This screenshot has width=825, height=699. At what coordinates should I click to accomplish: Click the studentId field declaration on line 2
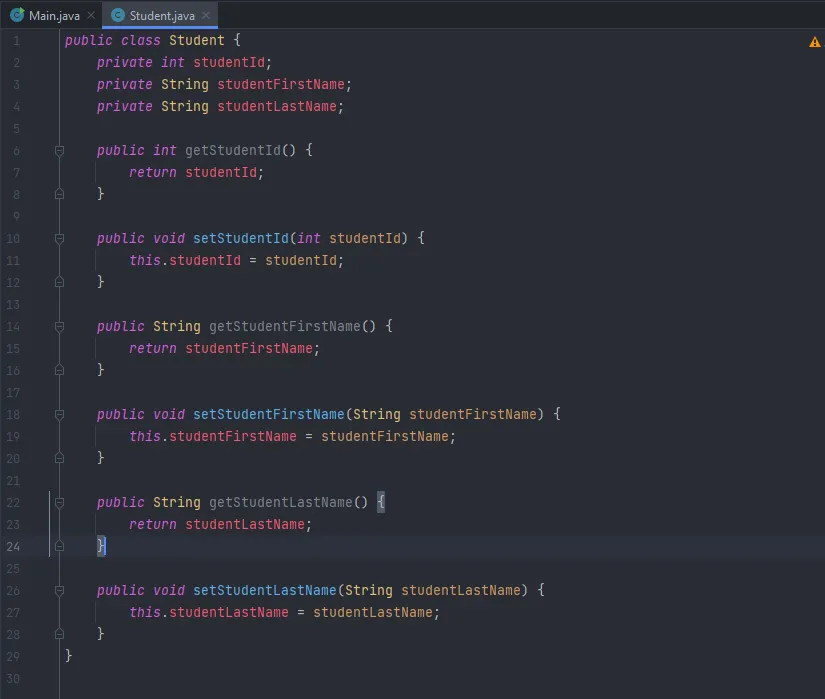click(x=229, y=63)
